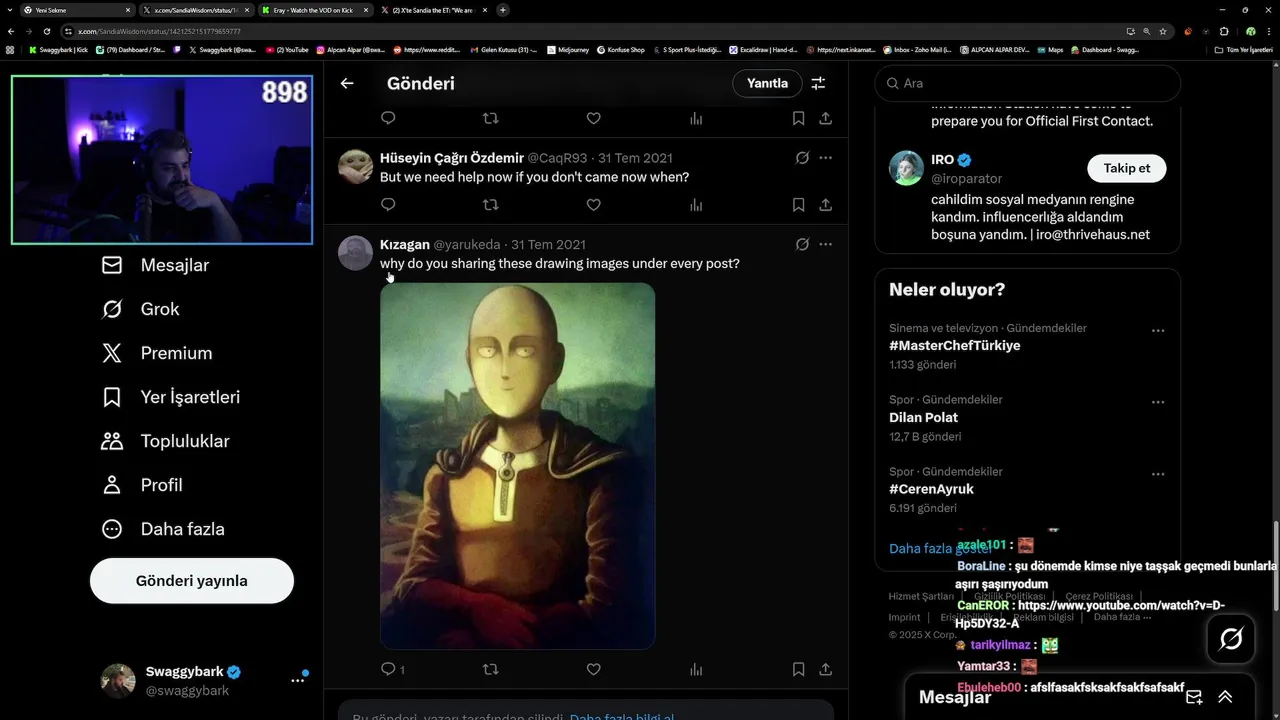Image resolution: width=1280 pixels, height=720 pixels.
Task: Reply to Kızagan's comment with one reply
Action: [392, 669]
